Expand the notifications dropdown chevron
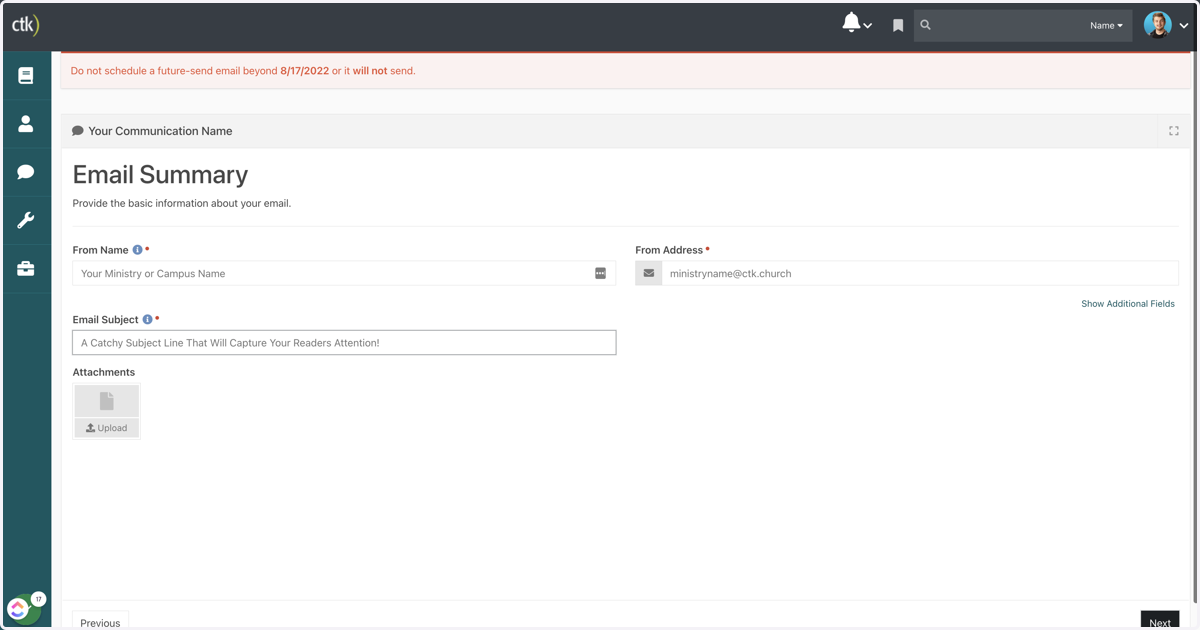The height and width of the screenshot is (630, 1200). 868,26
